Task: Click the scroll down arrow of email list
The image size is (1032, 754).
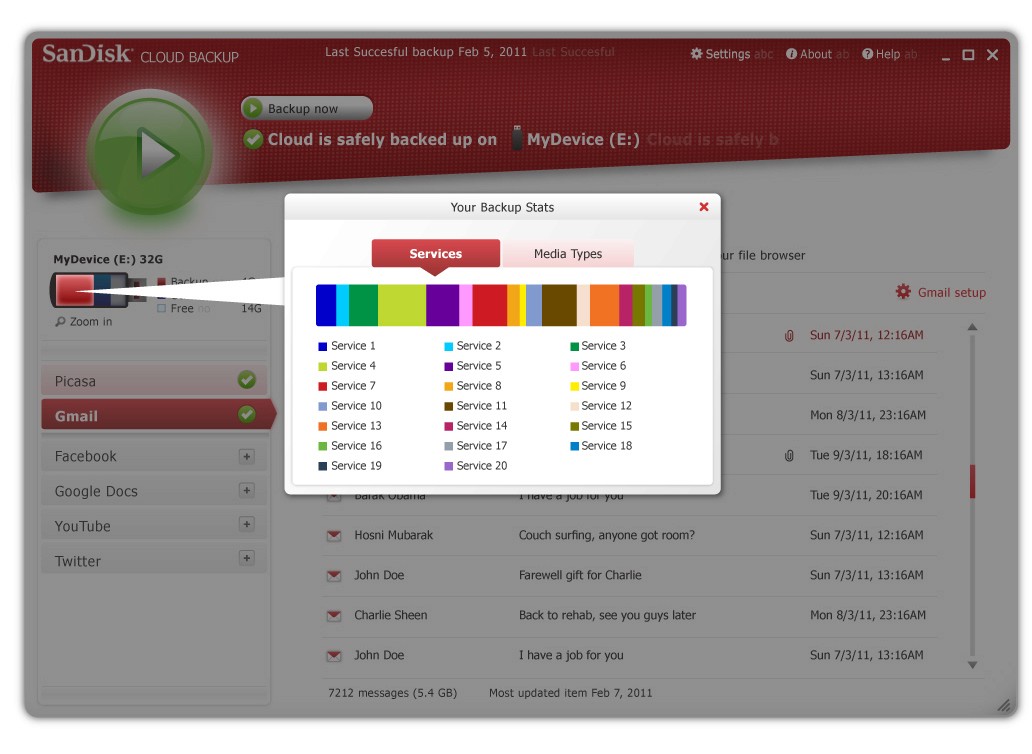Action: 972,665
